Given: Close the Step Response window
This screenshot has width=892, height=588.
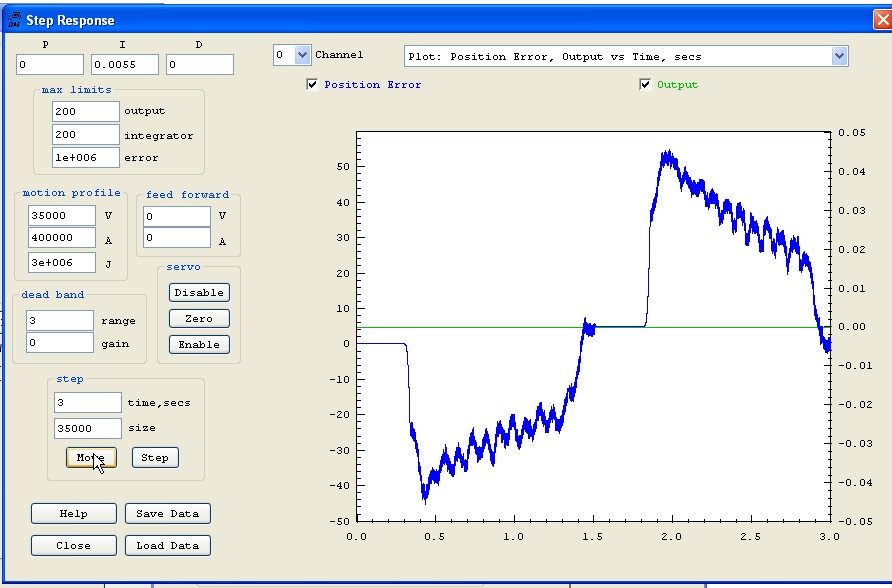Looking at the screenshot, I should pos(881,18).
